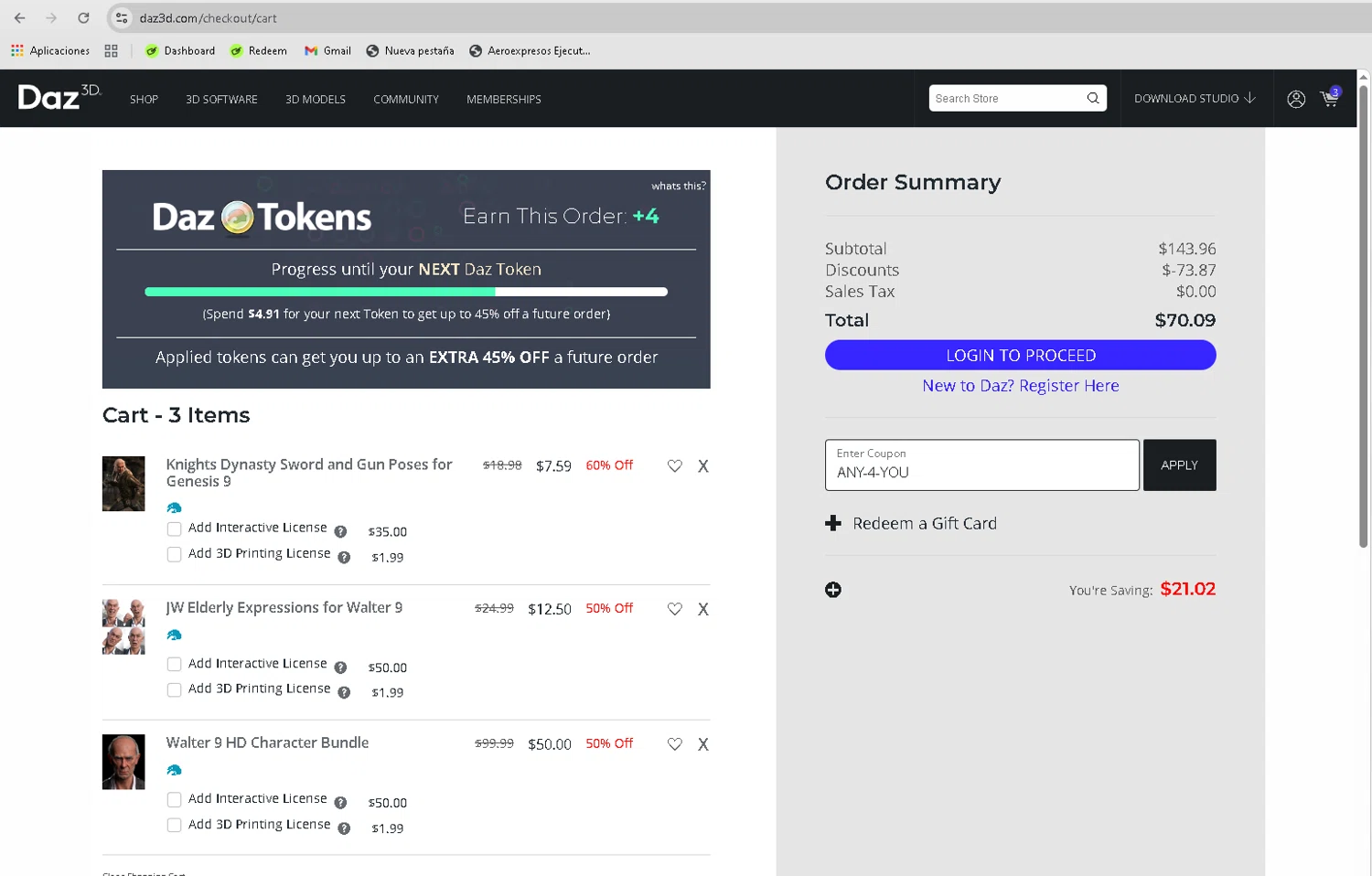This screenshot has height=876, width=1372.
Task: Add Knights Dynasty poses to wishlist
Action: pos(675,465)
